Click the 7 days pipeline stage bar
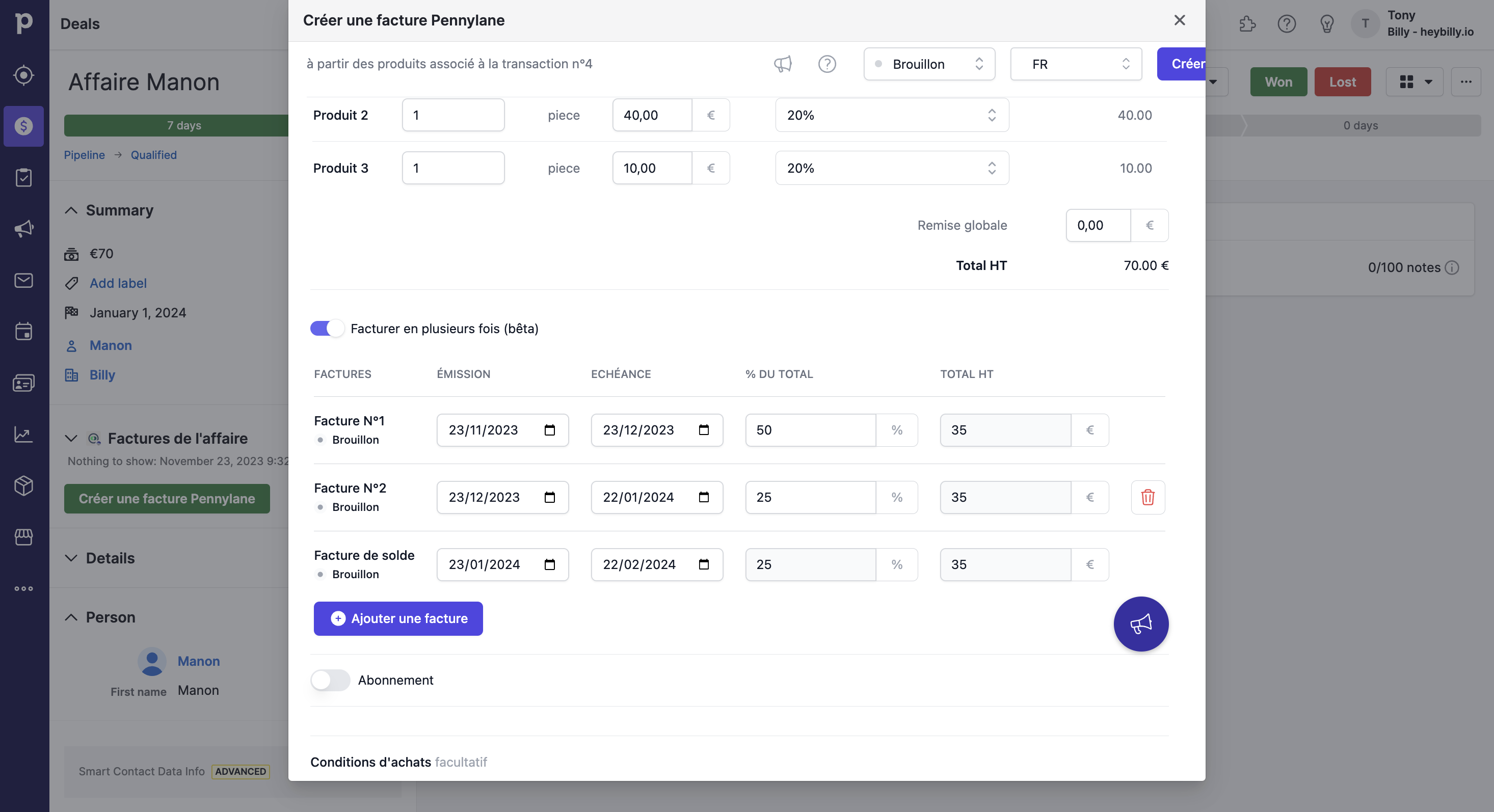 (176, 125)
